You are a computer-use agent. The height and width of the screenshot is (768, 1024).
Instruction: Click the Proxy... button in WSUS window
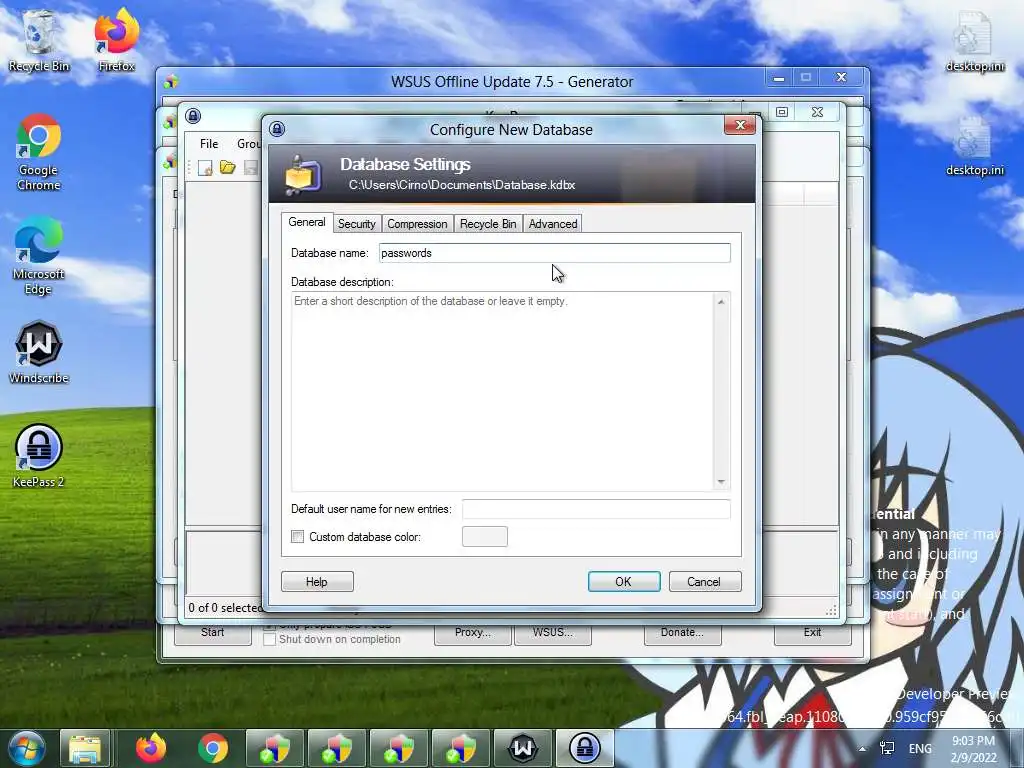pyautogui.click(x=473, y=633)
